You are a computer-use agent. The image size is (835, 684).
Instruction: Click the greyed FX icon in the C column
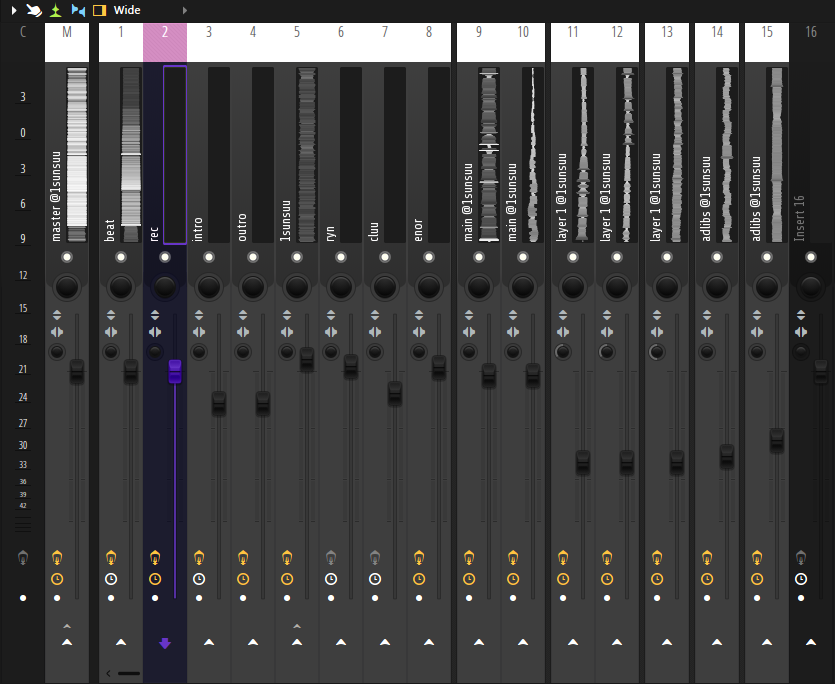(23, 558)
